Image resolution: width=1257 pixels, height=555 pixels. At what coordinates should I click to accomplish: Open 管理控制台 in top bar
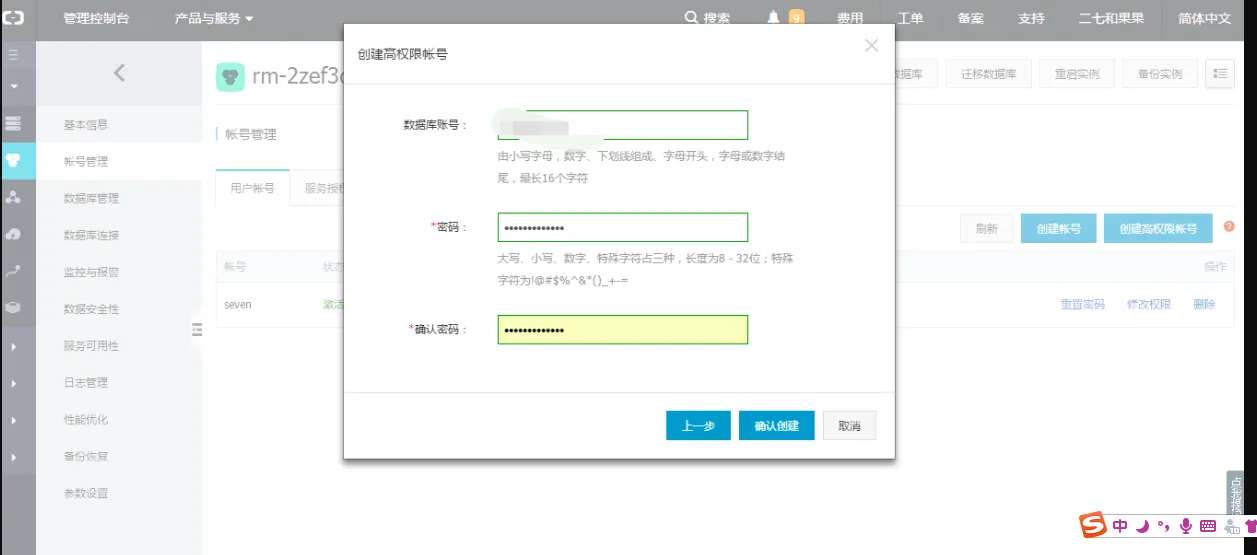(96, 18)
